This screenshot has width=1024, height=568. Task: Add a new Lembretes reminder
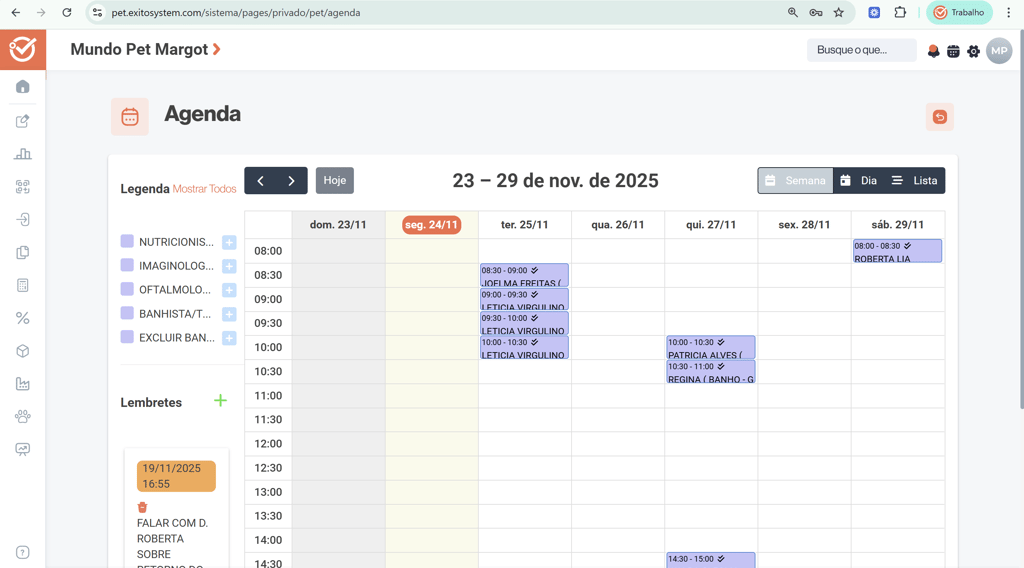[x=221, y=400]
